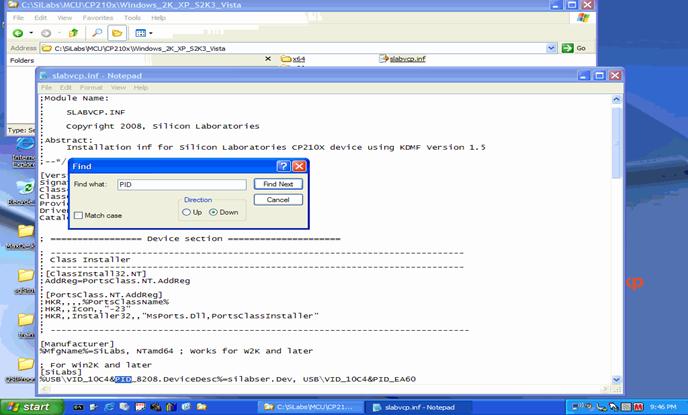The image size is (688, 415).
Task: Open Search magnifier in Explorer toolbar
Action: 97,33
